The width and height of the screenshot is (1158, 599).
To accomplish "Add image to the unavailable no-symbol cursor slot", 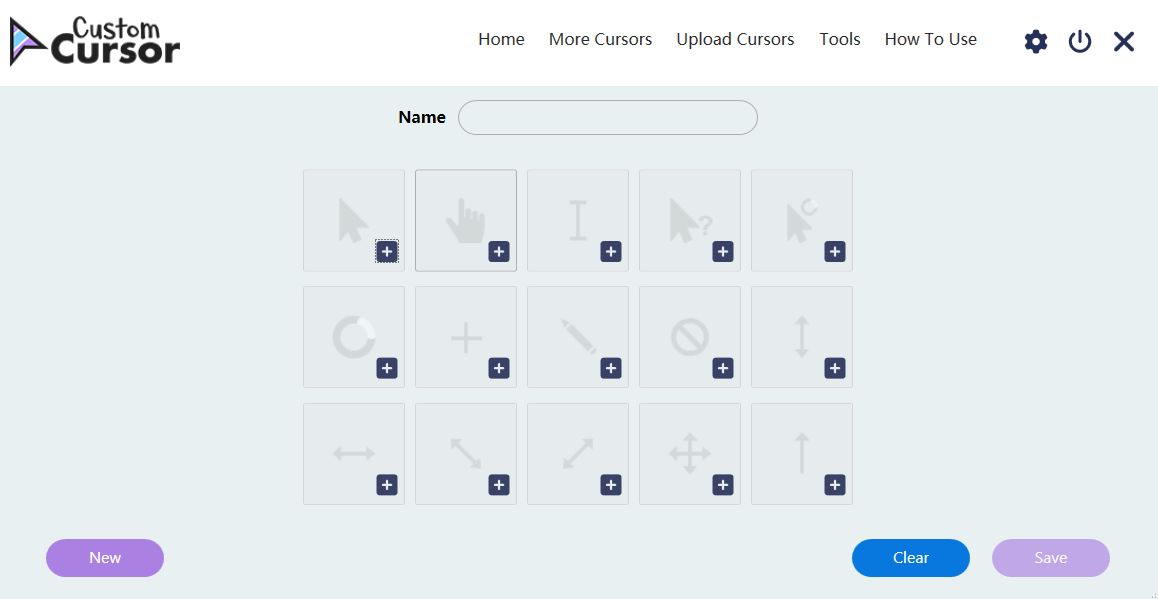I will pos(723,368).
